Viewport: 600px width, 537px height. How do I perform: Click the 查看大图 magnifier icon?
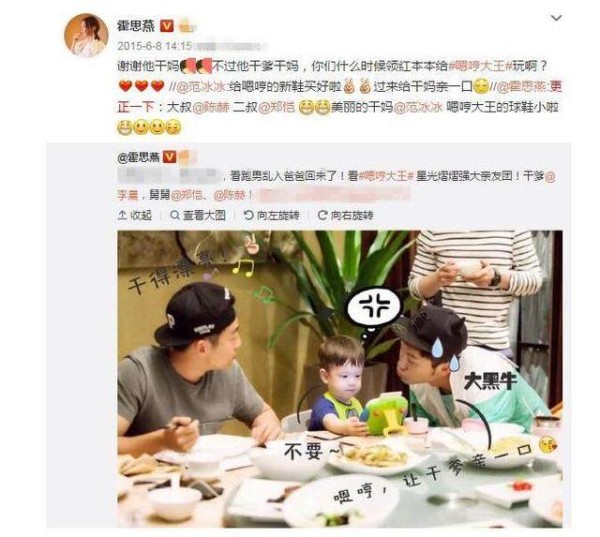174,215
